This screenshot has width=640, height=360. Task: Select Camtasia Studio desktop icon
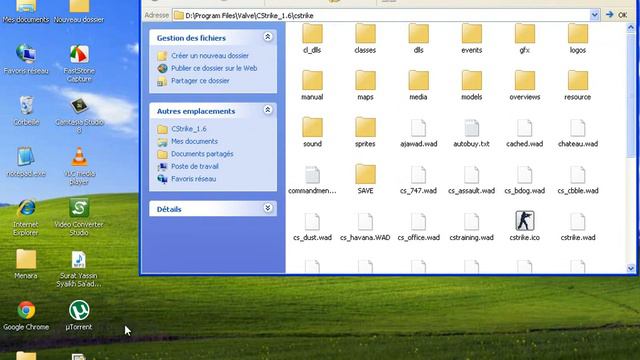pyautogui.click(x=79, y=115)
